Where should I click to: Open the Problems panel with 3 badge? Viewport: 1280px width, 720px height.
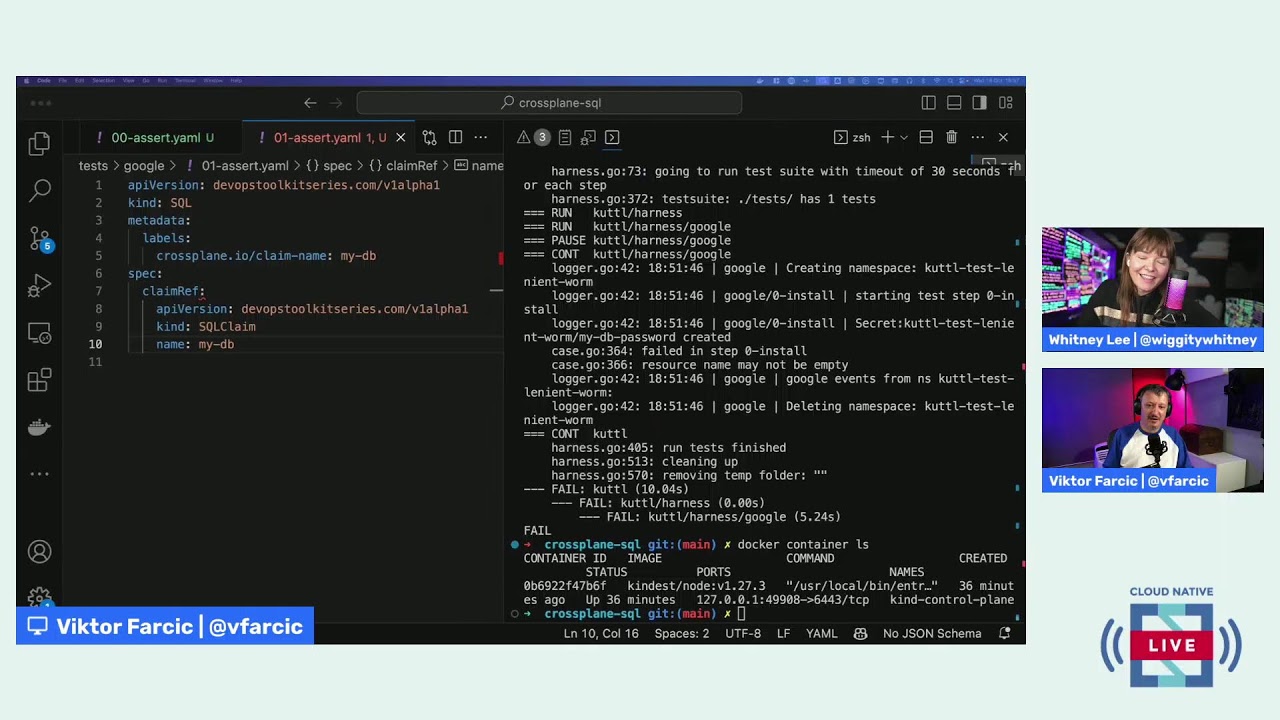(534, 138)
